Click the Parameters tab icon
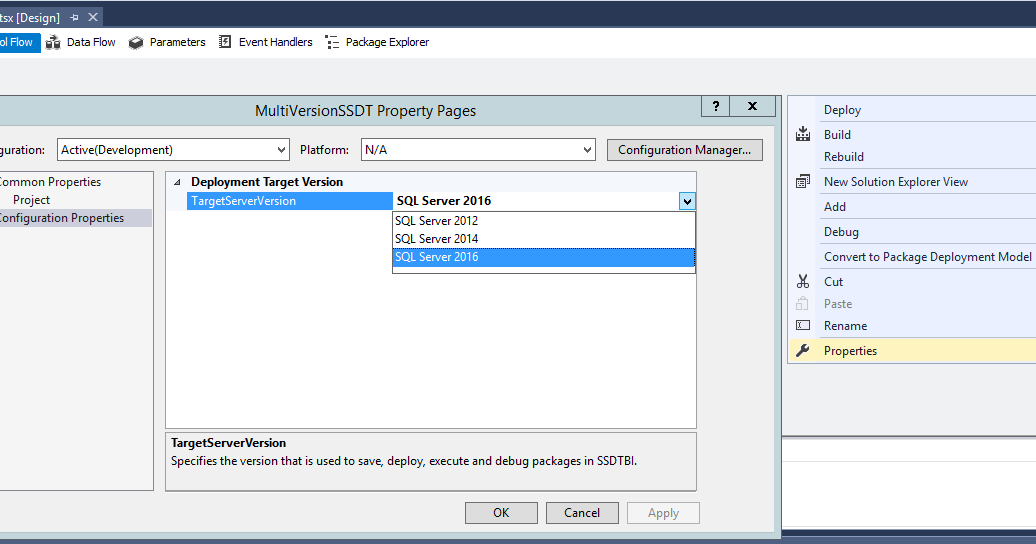The width and height of the screenshot is (1036, 544). (136, 42)
